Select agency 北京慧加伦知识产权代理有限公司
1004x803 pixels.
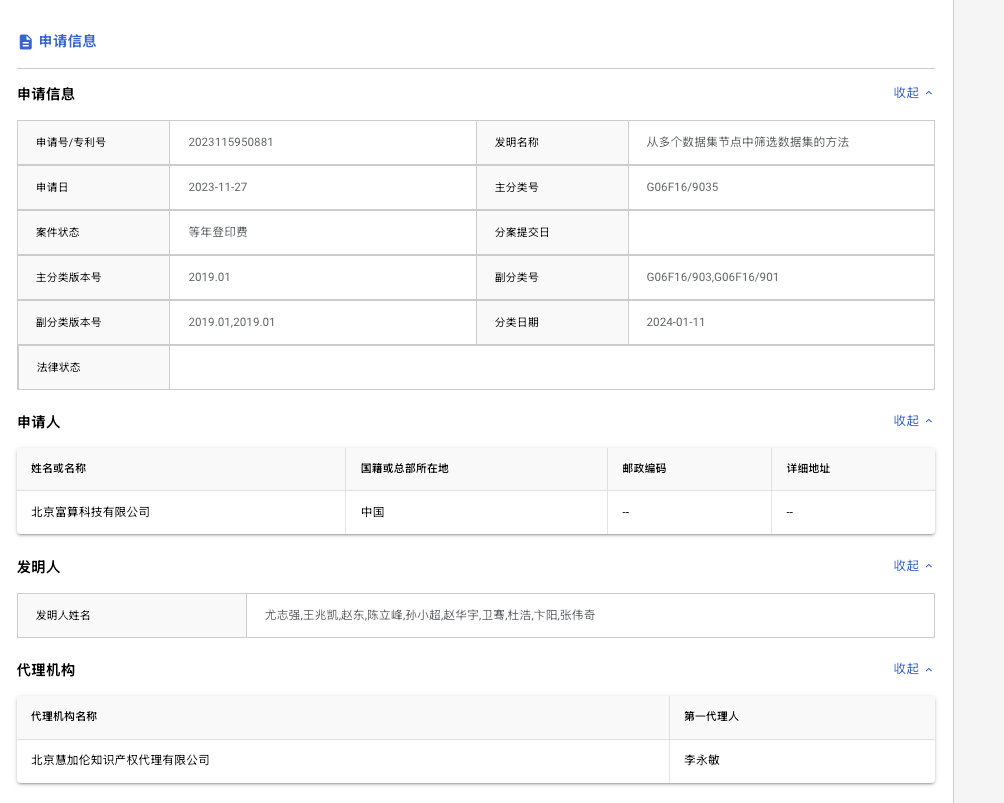click(x=120, y=759)
